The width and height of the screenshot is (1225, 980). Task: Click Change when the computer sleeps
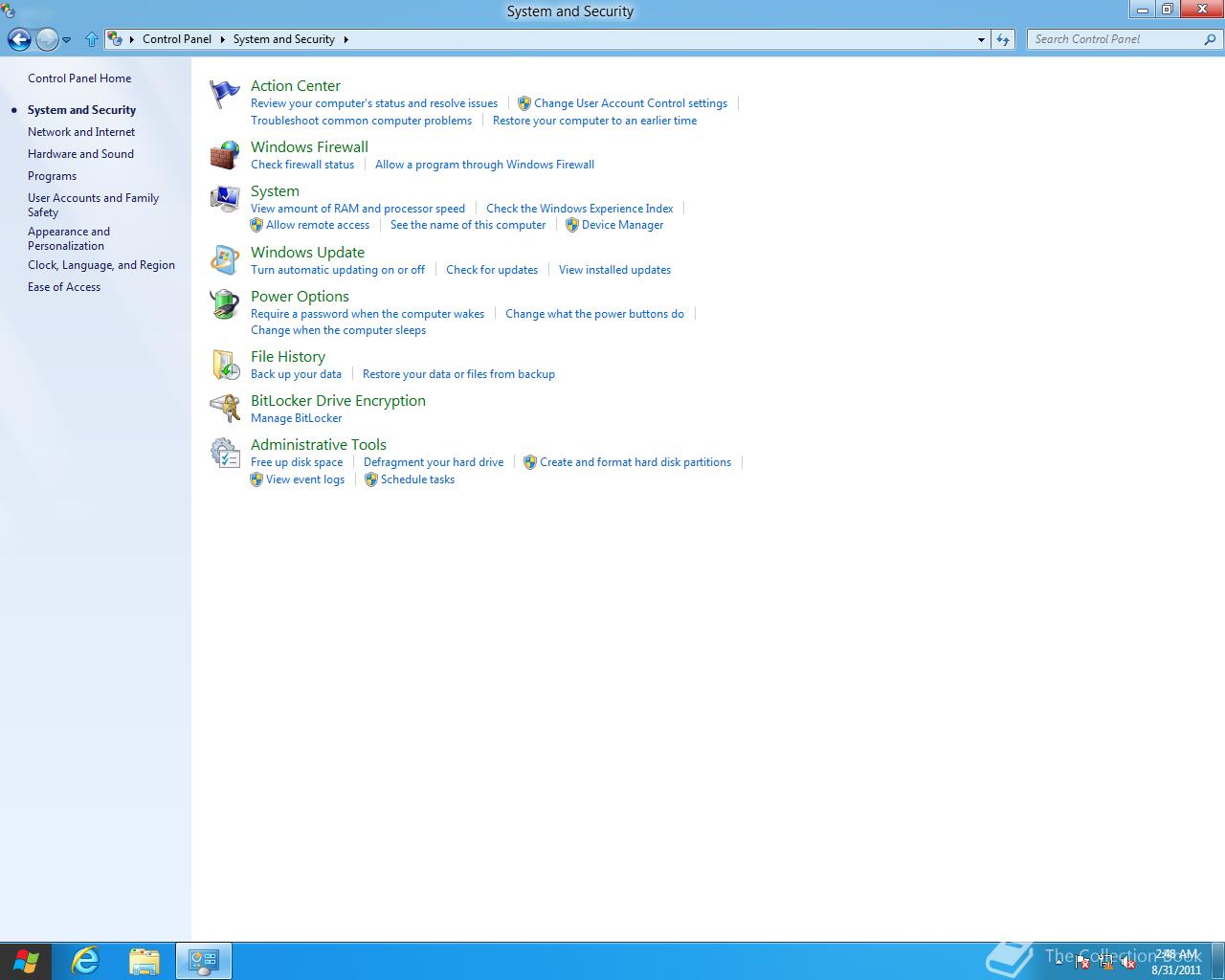pos(338,330)
